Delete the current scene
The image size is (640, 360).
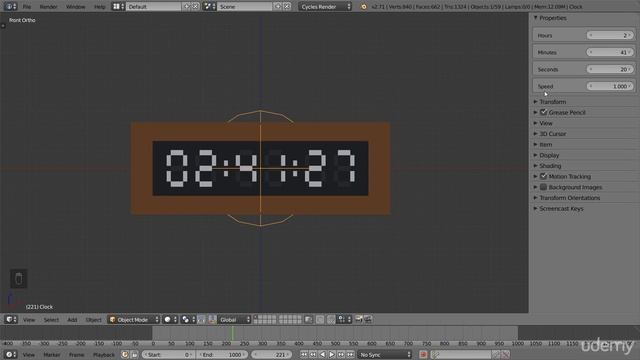pyautogui.click(x=287, y=7)
